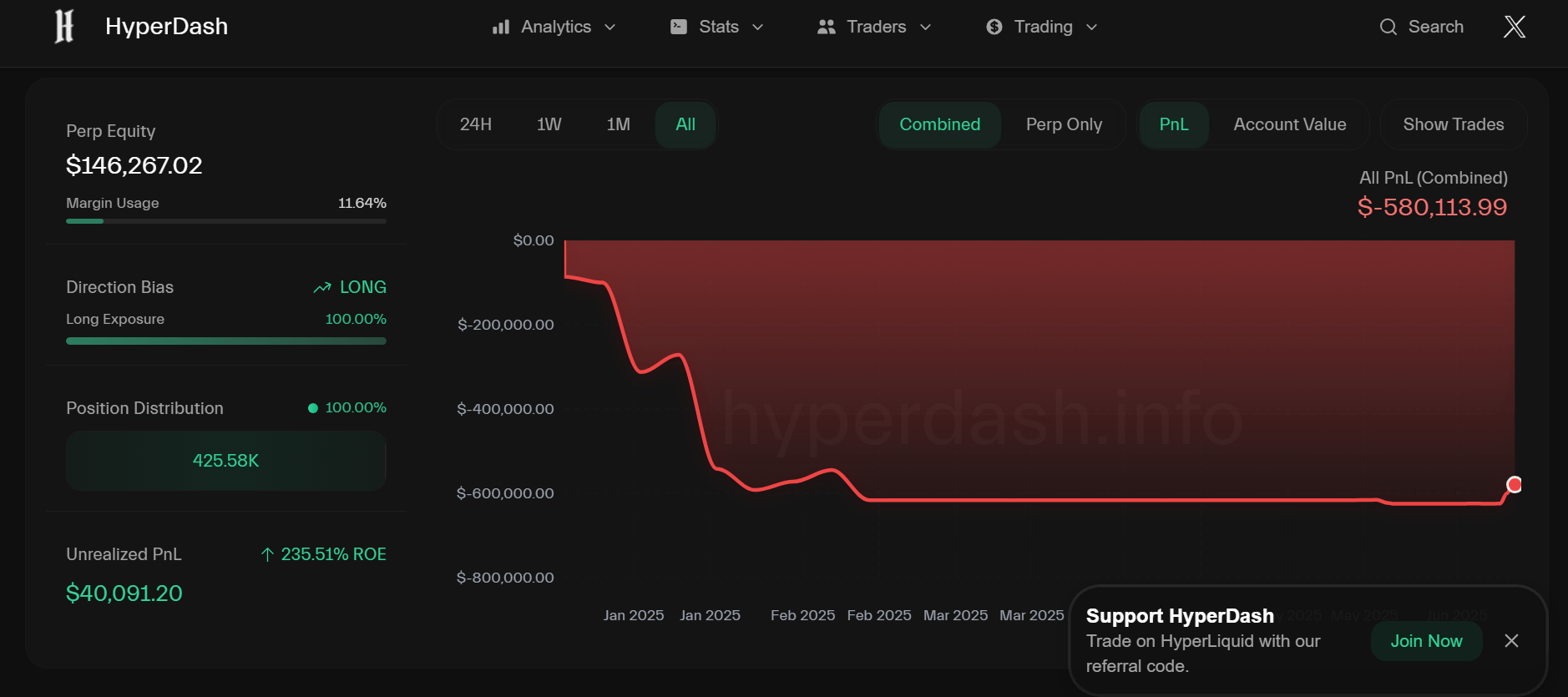Click the Trading dollar coin icon
The height and width of the screenshot is (697, 1568).
click(994, 27)
